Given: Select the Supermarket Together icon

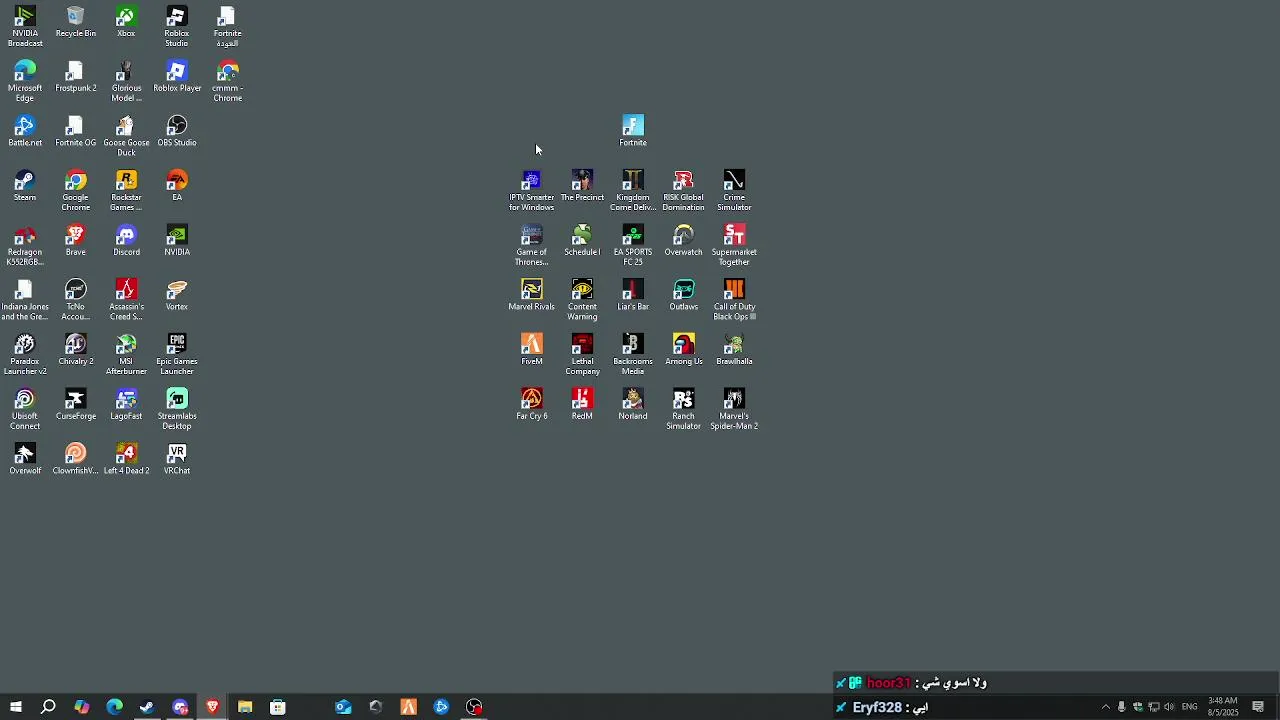Looking at the screenshot, I should coord(734,245).
